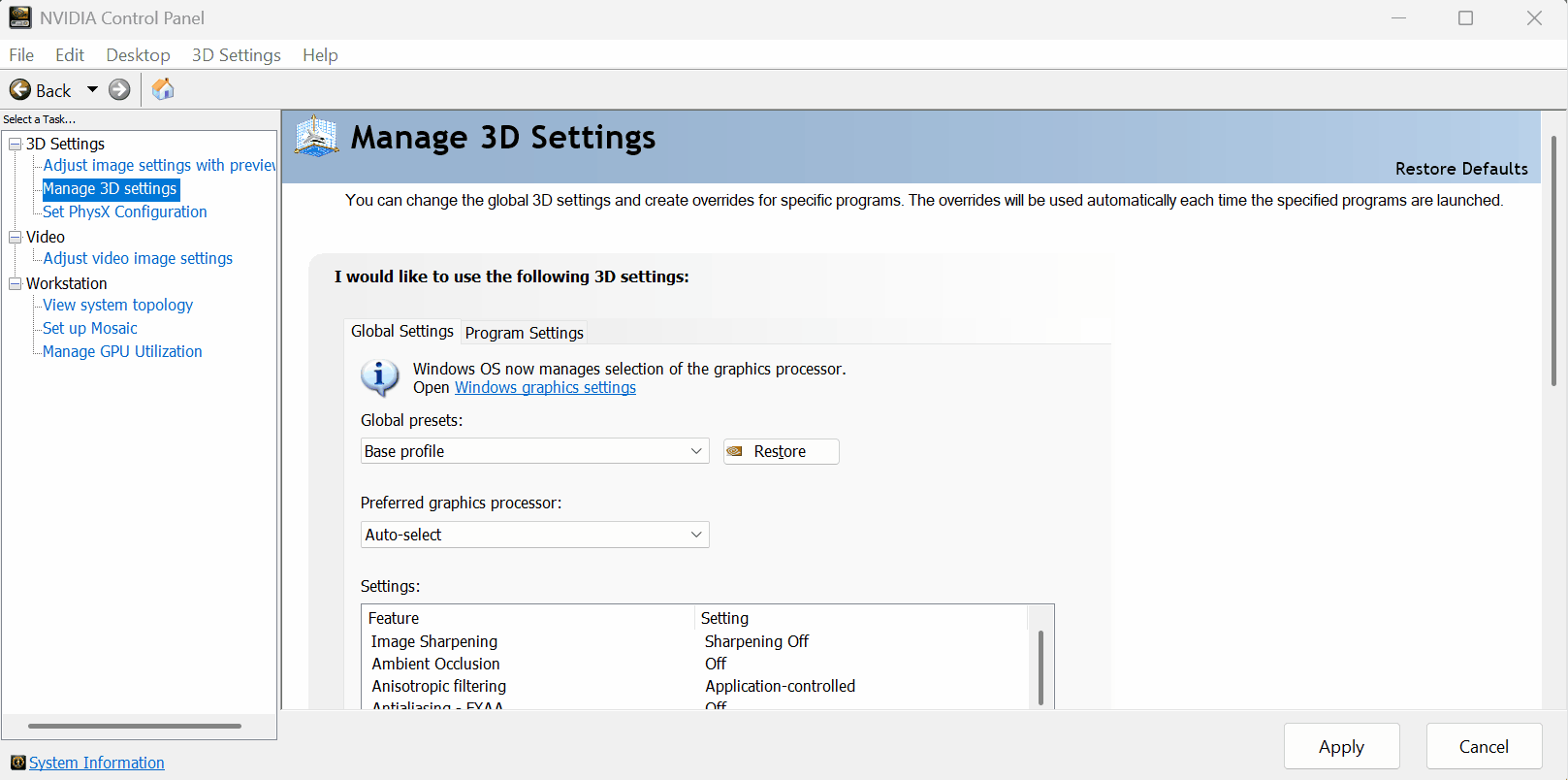Collapse the 3D Settings tree node
Screen dimensions: 1568x780
point(15,144)
